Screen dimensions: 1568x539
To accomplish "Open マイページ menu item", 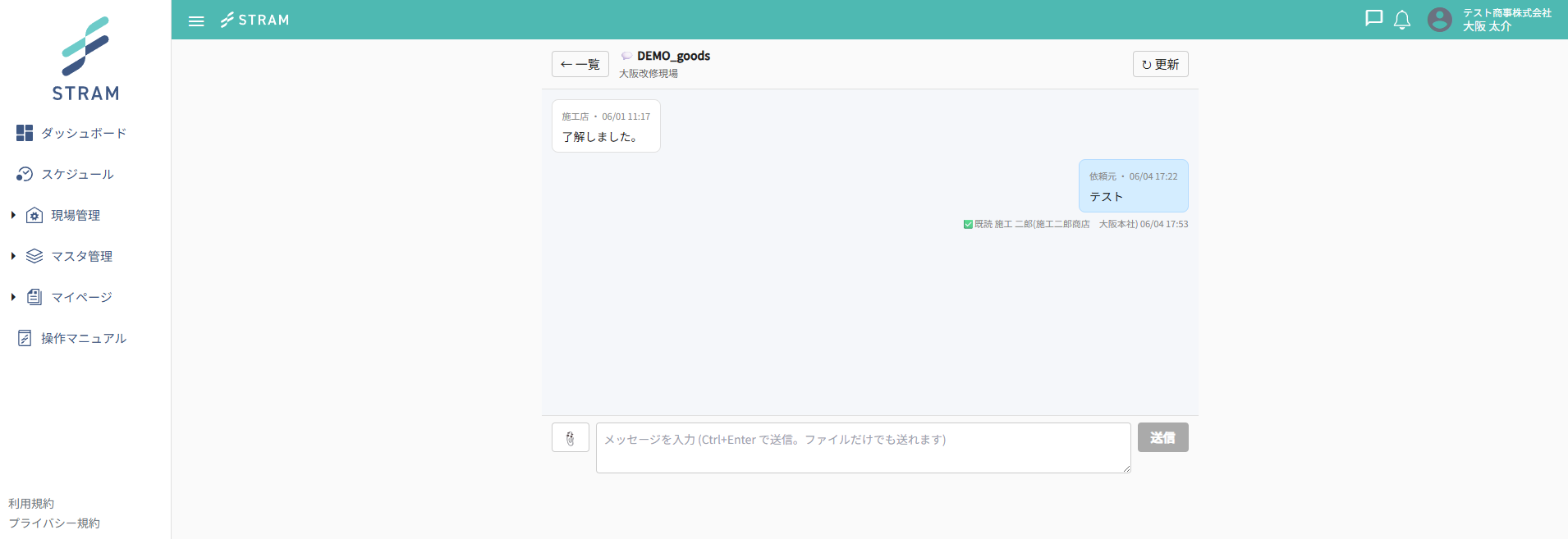I will [81, 297].
